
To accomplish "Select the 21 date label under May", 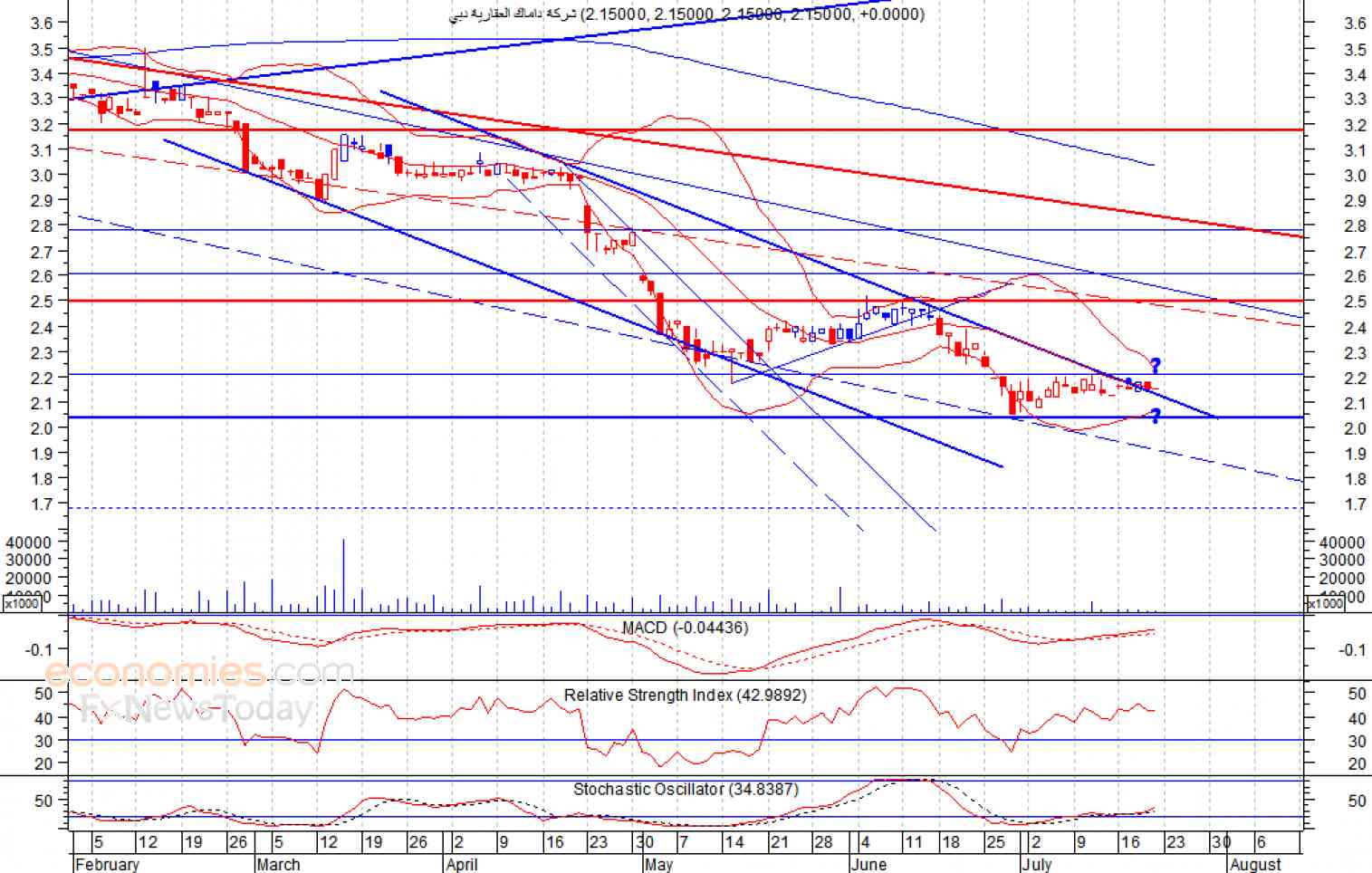I will (779, 842).
